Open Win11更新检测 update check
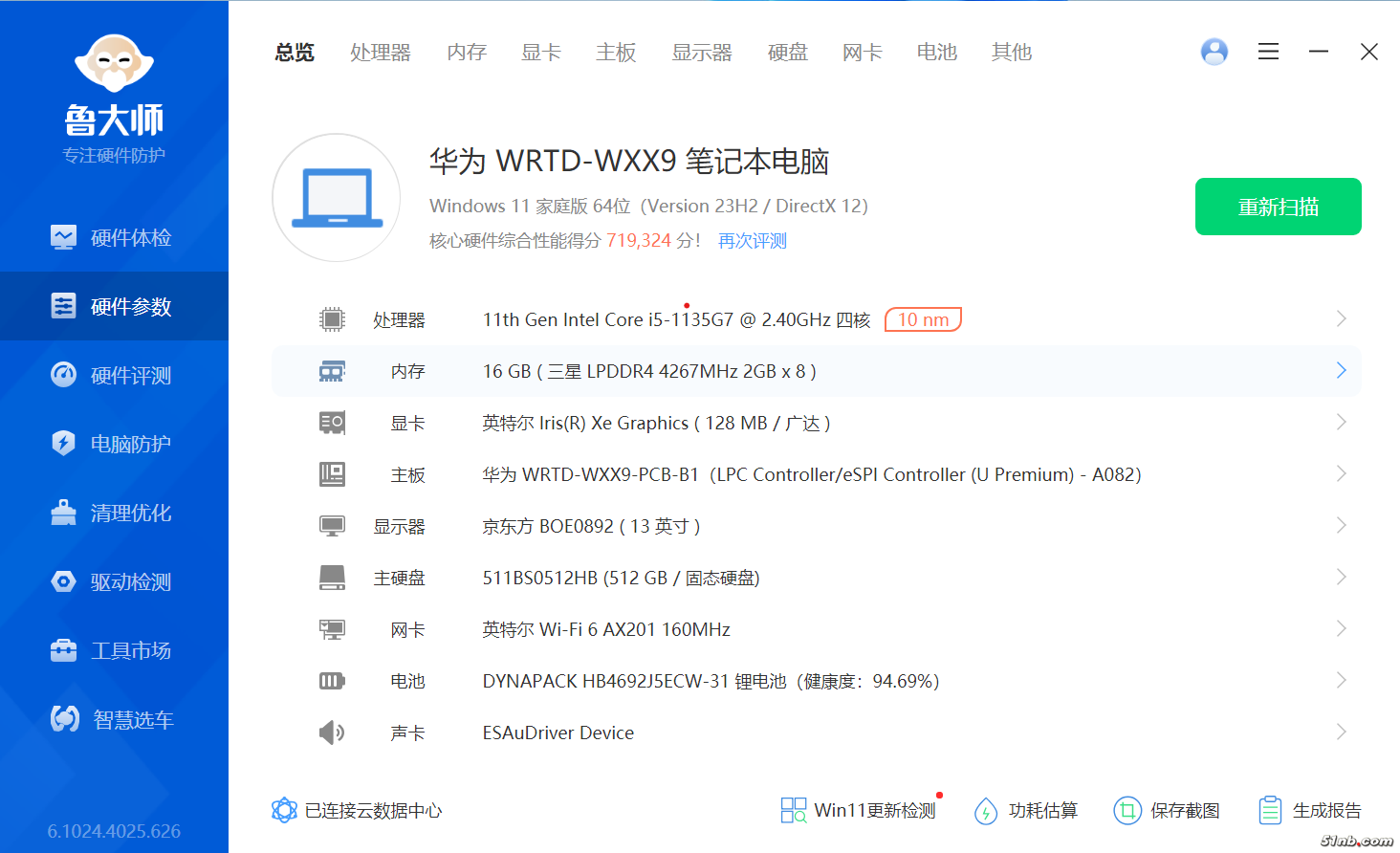 tap(859, 811)
